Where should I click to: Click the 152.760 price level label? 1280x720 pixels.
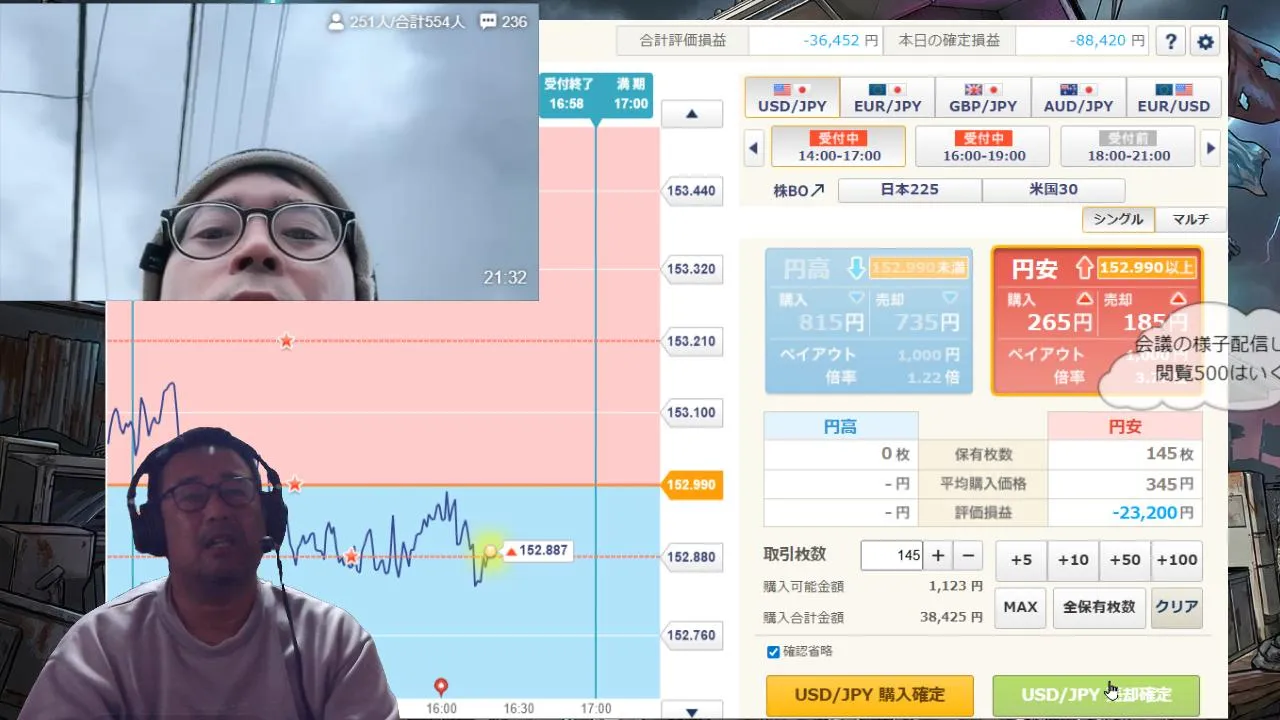click(691, 635)
